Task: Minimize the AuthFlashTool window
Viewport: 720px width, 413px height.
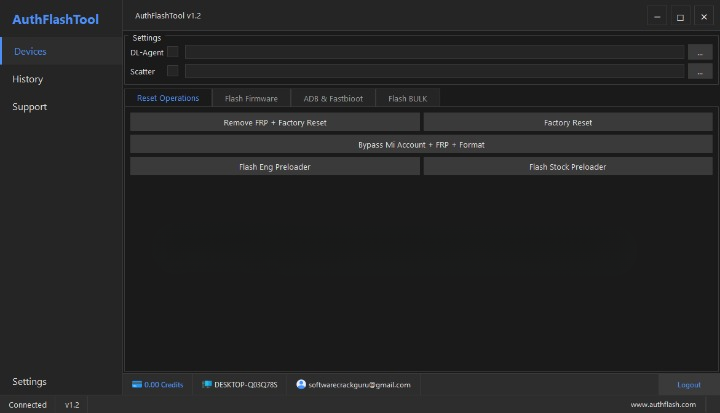Action: [656, 16]
